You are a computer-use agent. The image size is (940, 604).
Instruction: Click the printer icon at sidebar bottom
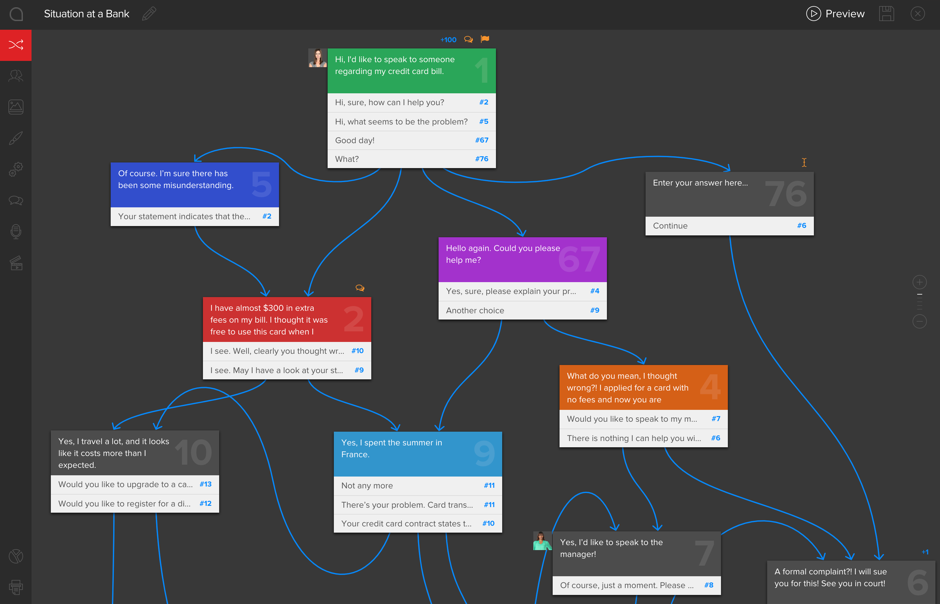coord(16,587)
